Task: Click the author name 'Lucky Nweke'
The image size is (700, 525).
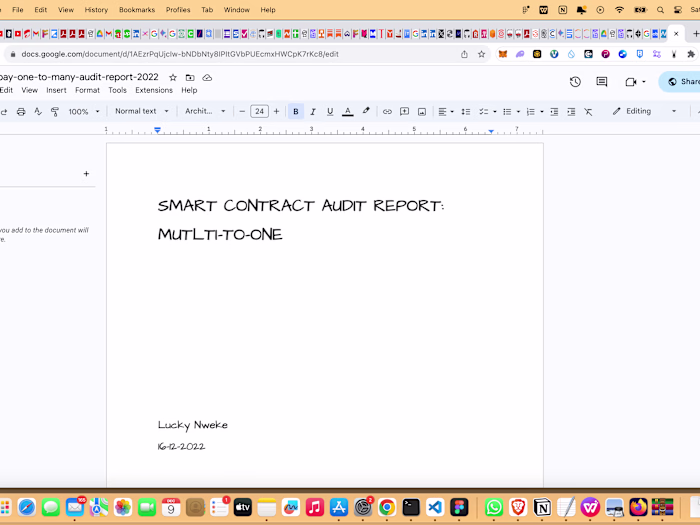Action: click(192, 425)
